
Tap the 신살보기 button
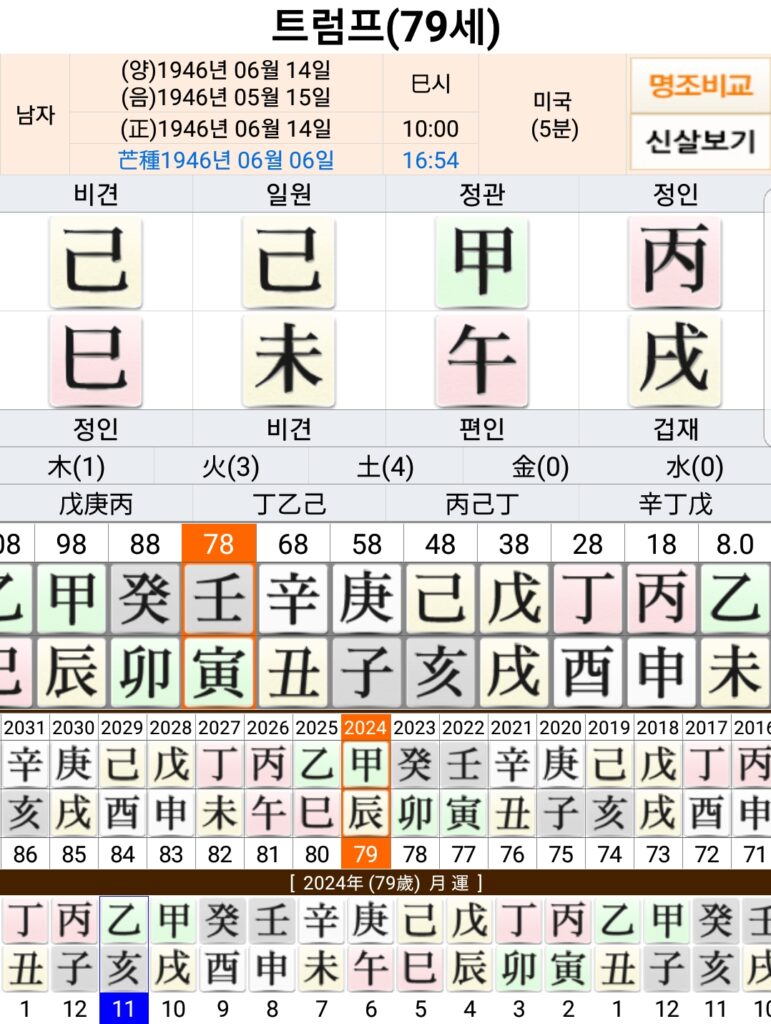(x=700, y=141)
